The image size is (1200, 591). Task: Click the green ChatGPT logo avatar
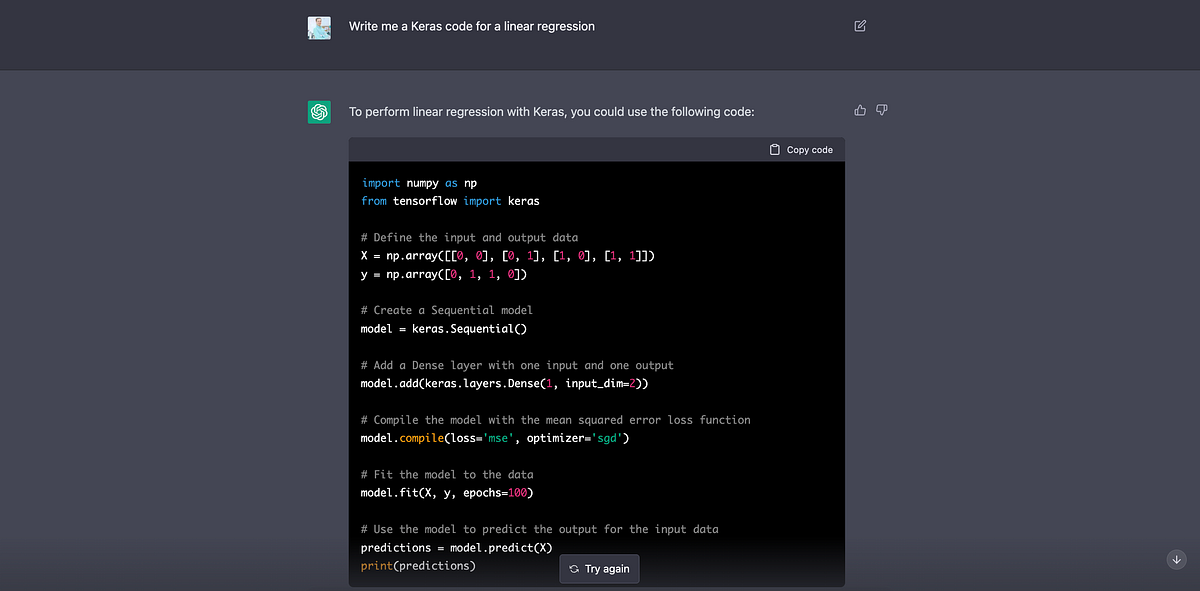tap(319, 112)
